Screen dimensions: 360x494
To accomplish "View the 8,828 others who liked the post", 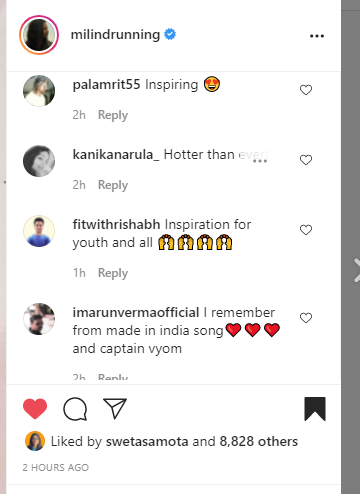I will click(x=258, y=441).
